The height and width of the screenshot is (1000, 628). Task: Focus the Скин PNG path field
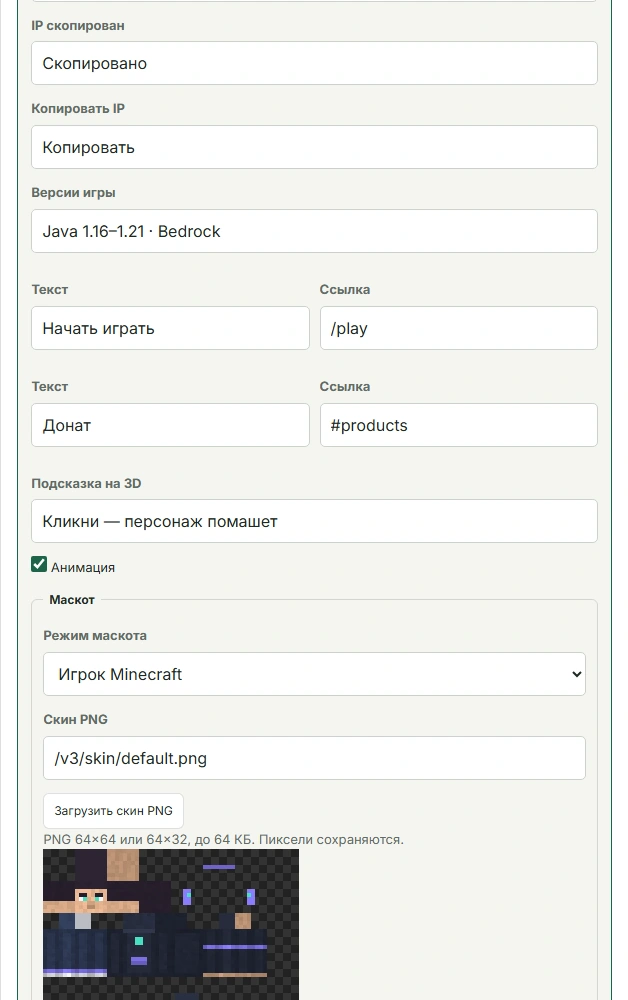pos(314,758)
